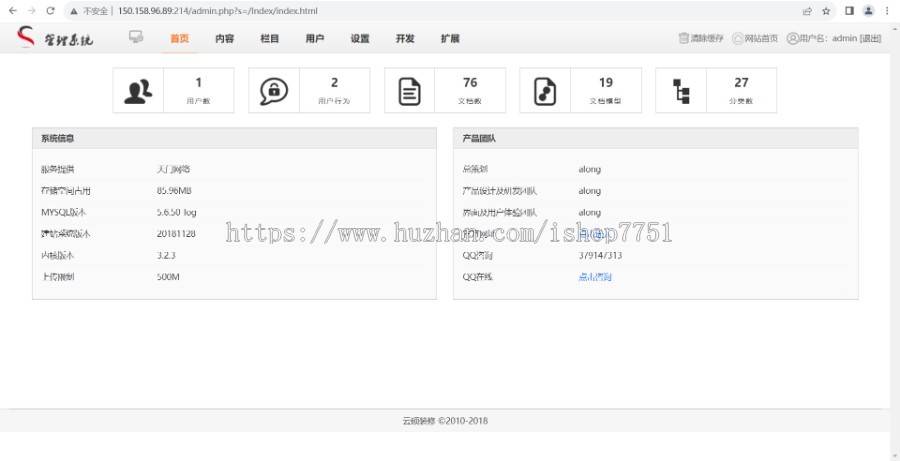900x461 pixels.
Task: Click the category count 27
Action: (x=741, y=83)
